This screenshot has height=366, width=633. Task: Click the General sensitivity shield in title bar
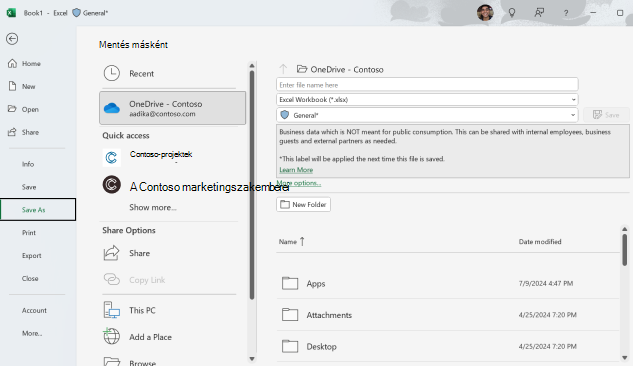click(76, 13)
